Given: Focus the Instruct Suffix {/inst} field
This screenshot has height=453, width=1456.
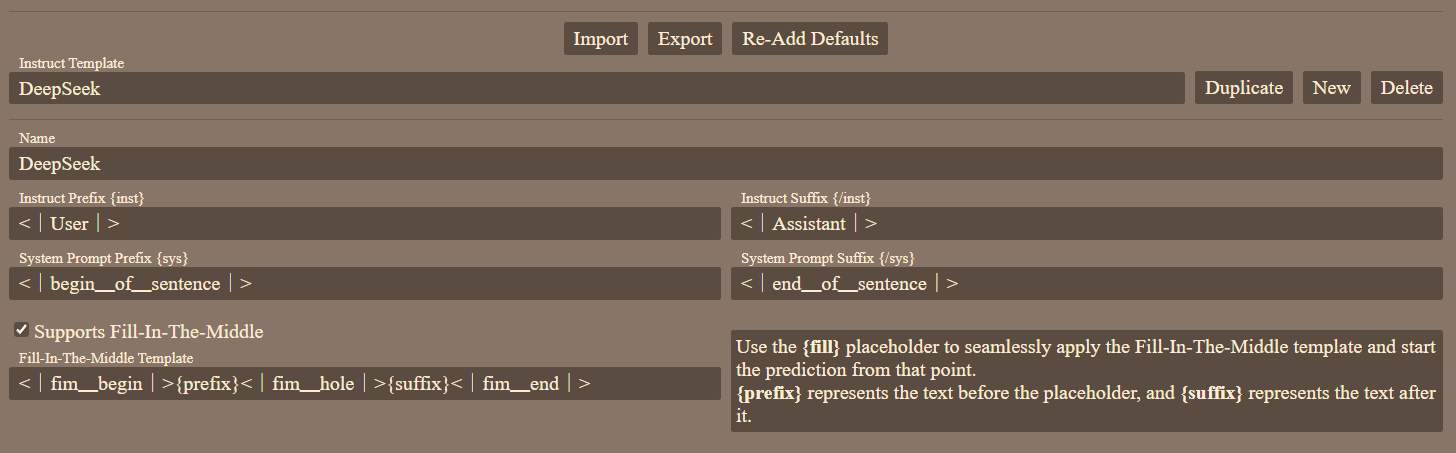Looking at the screenshot, I should coord(1087,223).
